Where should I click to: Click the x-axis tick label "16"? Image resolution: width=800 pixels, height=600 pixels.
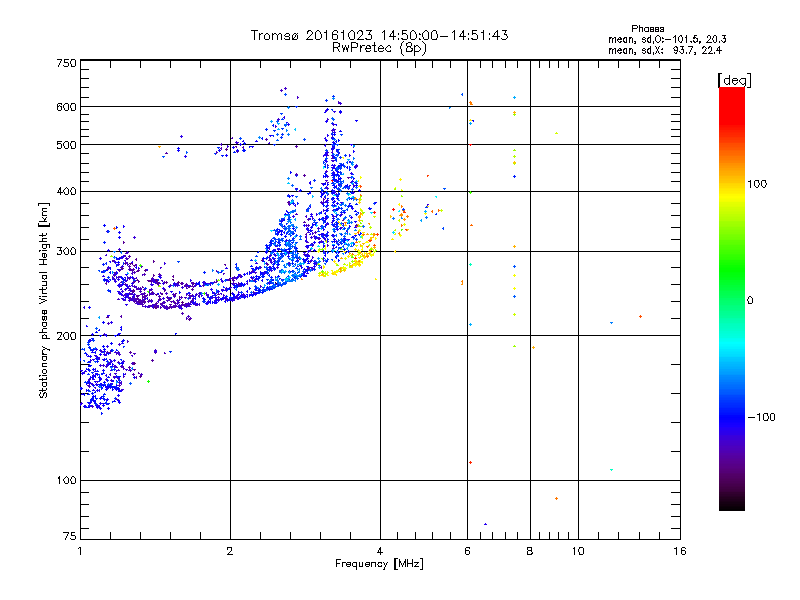tap(680, 551)
